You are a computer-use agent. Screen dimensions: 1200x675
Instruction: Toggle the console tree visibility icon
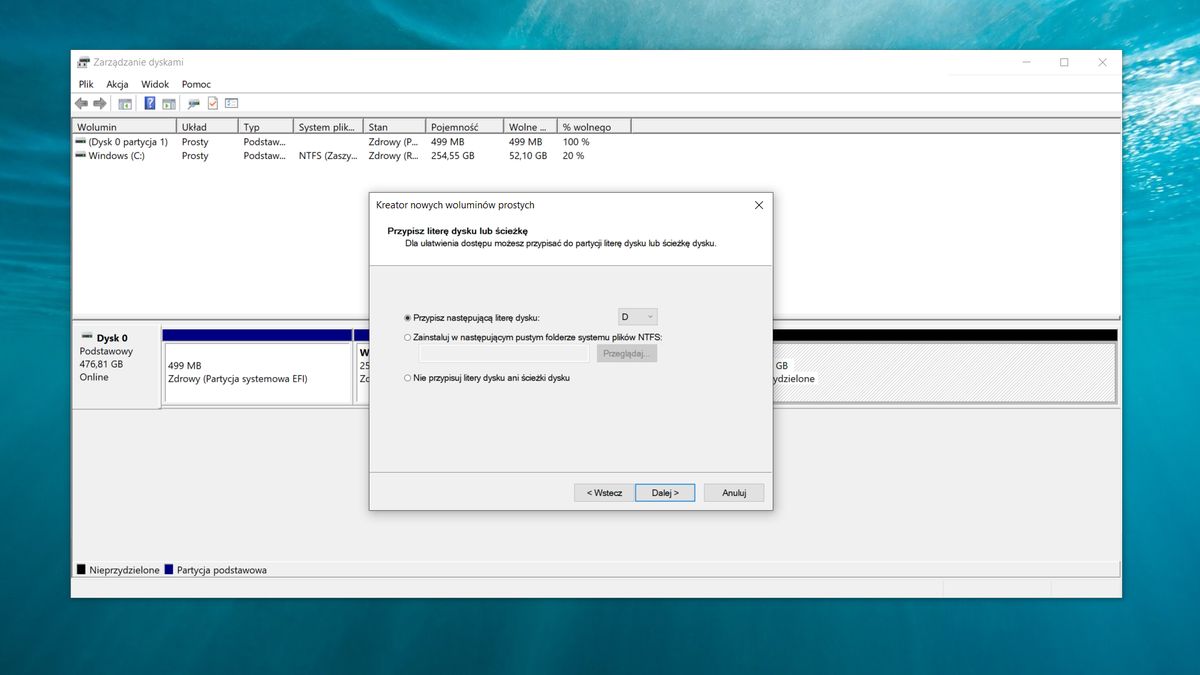[125, 103]
